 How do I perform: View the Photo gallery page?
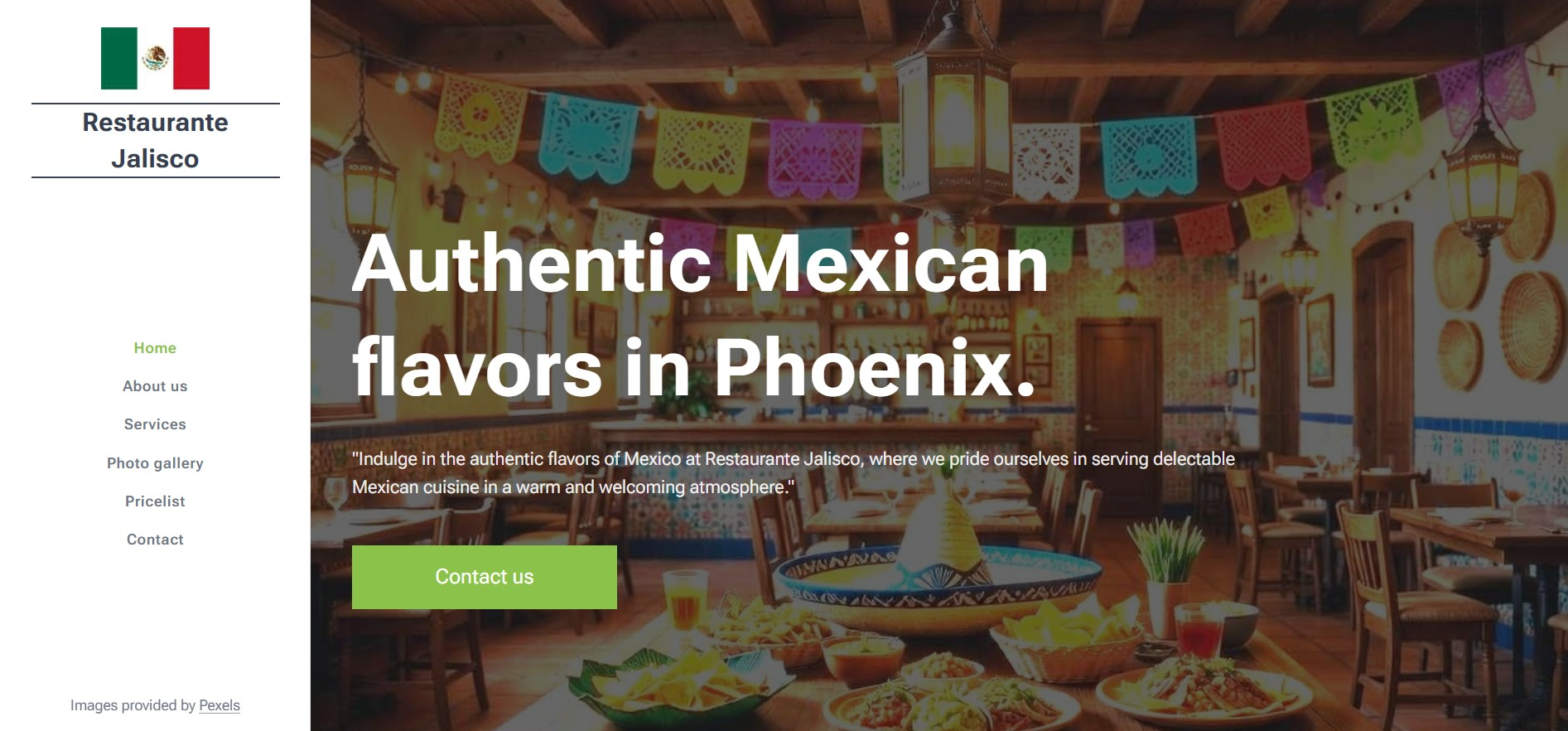[155, 463]
